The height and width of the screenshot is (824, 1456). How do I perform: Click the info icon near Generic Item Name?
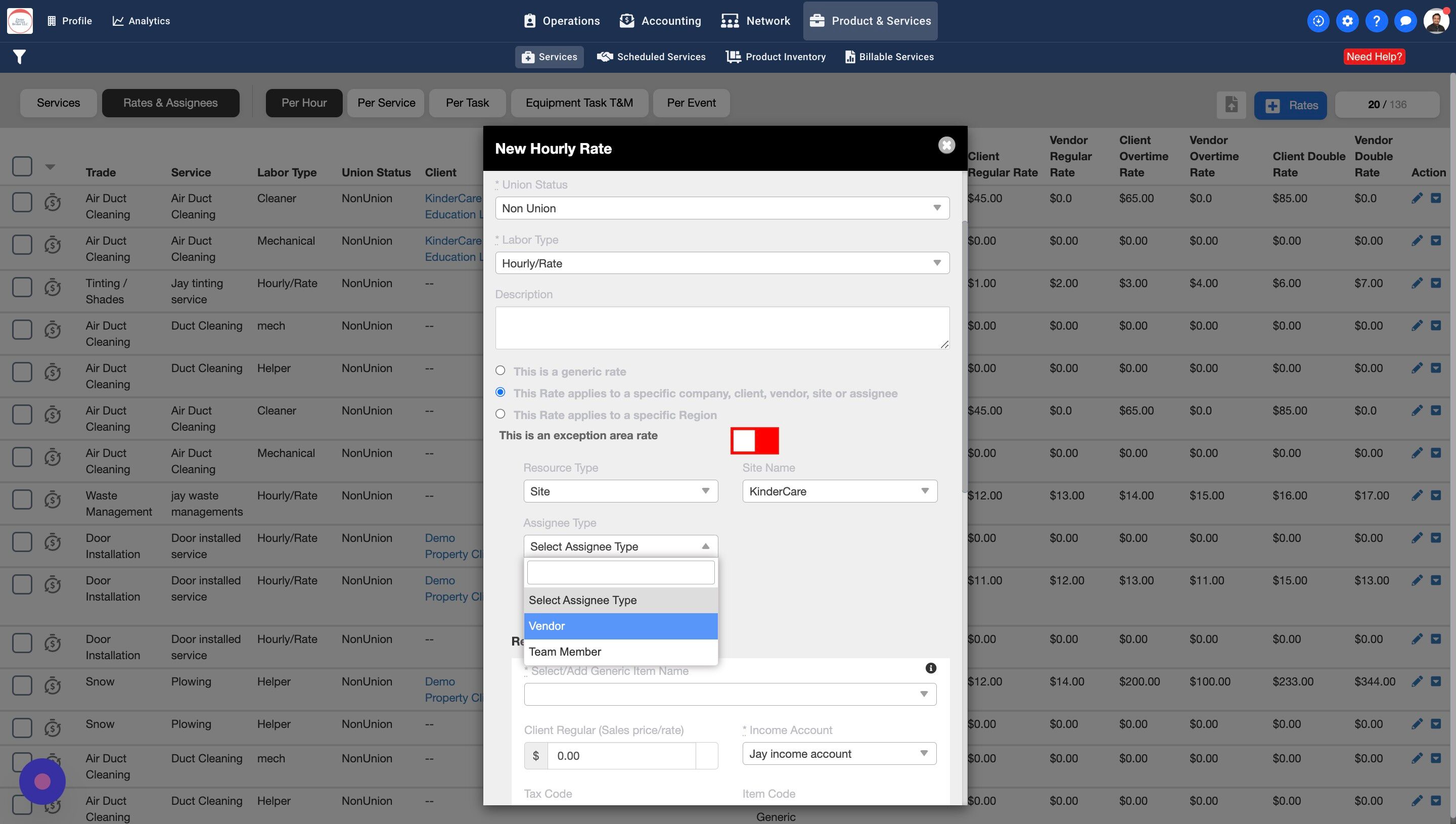[x=930, y=668]
